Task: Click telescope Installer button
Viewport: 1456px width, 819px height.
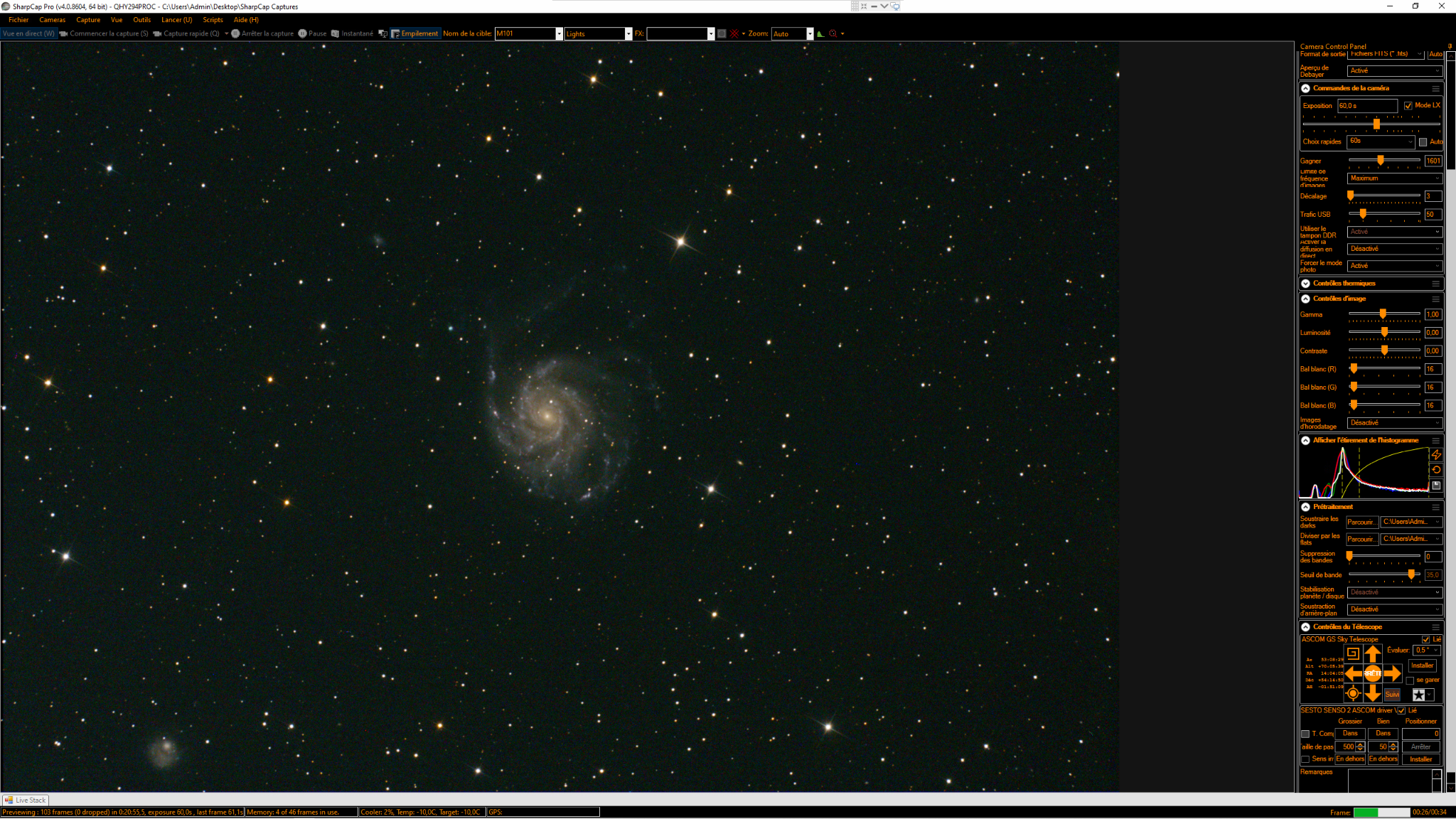Action: coord(1423,666)
